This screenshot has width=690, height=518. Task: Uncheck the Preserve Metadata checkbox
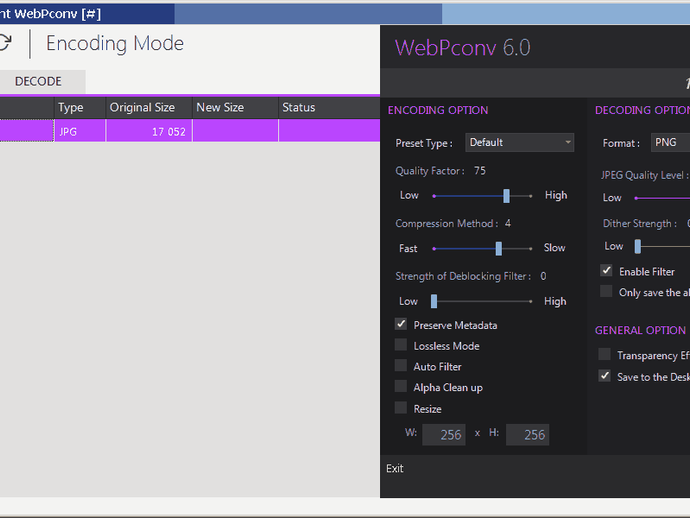coord(401,324)
